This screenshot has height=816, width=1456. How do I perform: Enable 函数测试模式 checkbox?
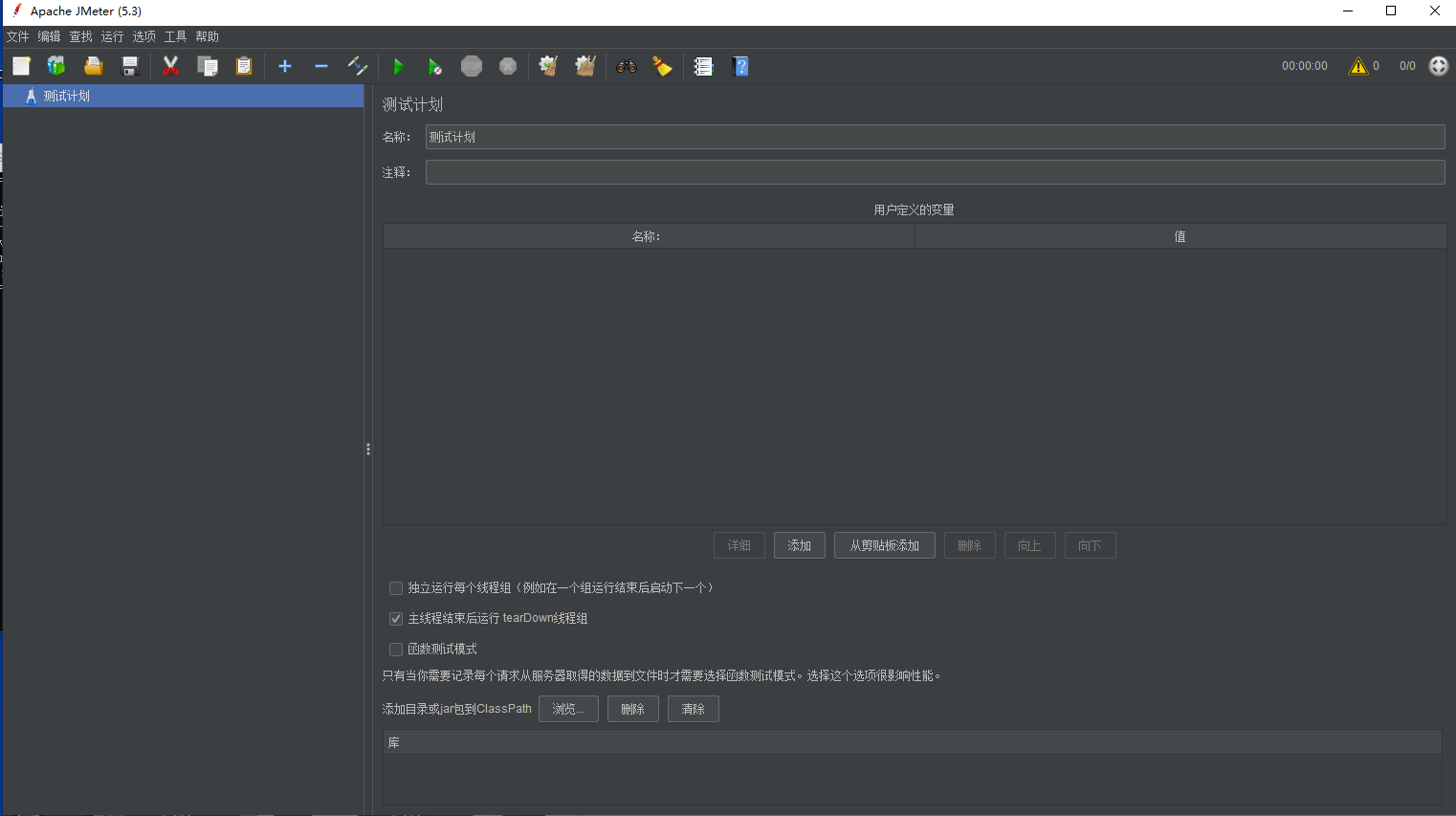pyautogui.click(x=396, y=650)
